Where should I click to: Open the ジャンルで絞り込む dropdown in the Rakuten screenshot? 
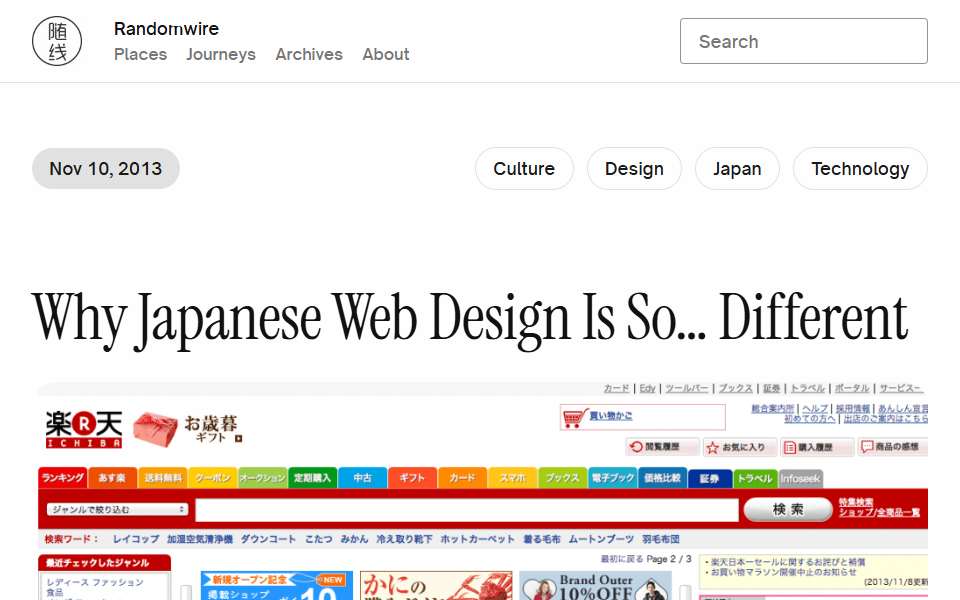[117, 509]
